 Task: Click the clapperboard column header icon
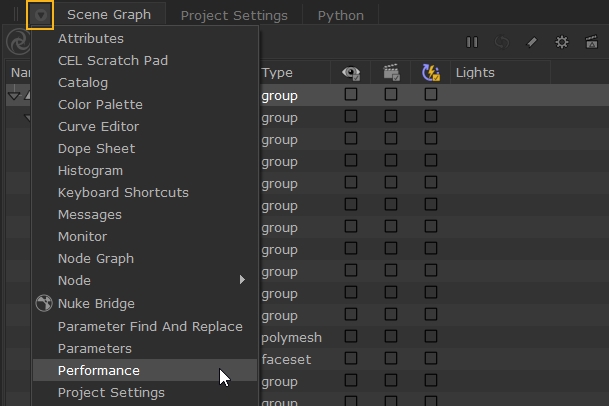[391, 73]
